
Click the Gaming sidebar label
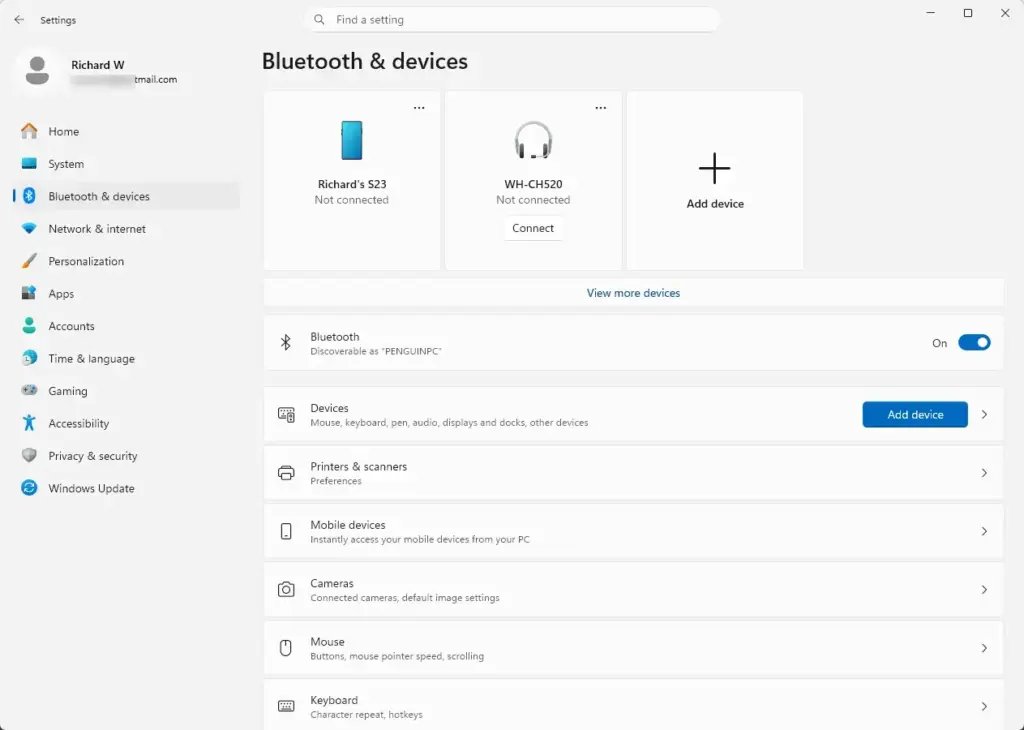(68, 391)
